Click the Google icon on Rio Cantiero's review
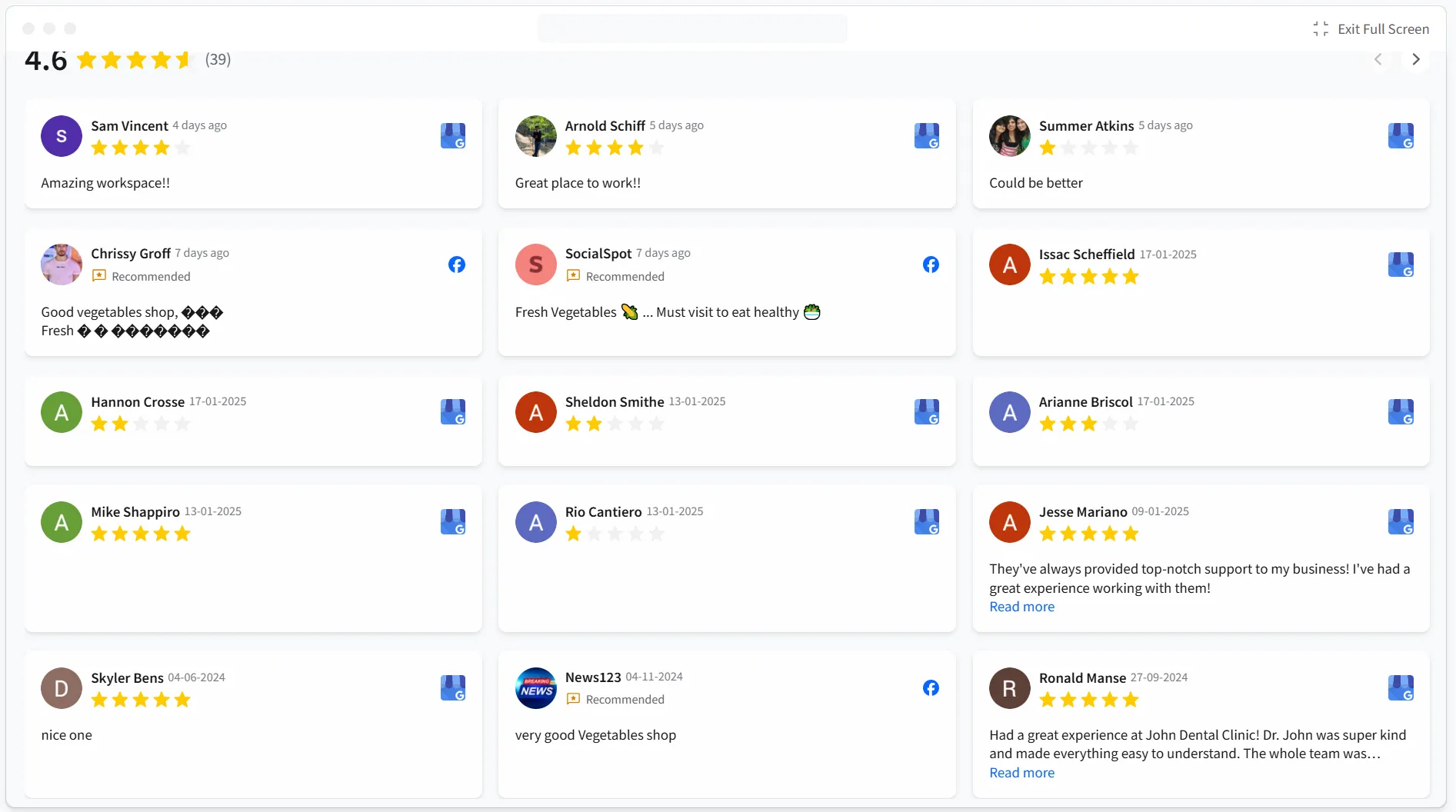Screen dimensions: 1456x812 click(x=927, y=522)
